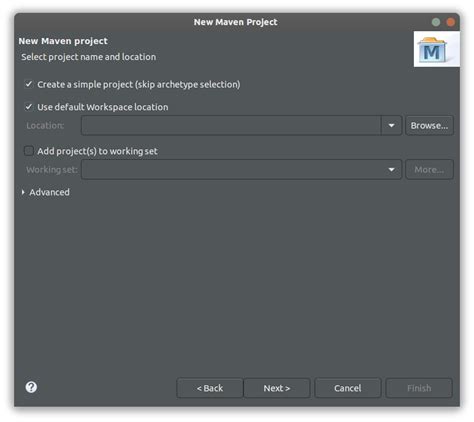This screenshot has height=422, width=474.
Task: Proceed with the Next > button
Action: [x=277, y=388]
